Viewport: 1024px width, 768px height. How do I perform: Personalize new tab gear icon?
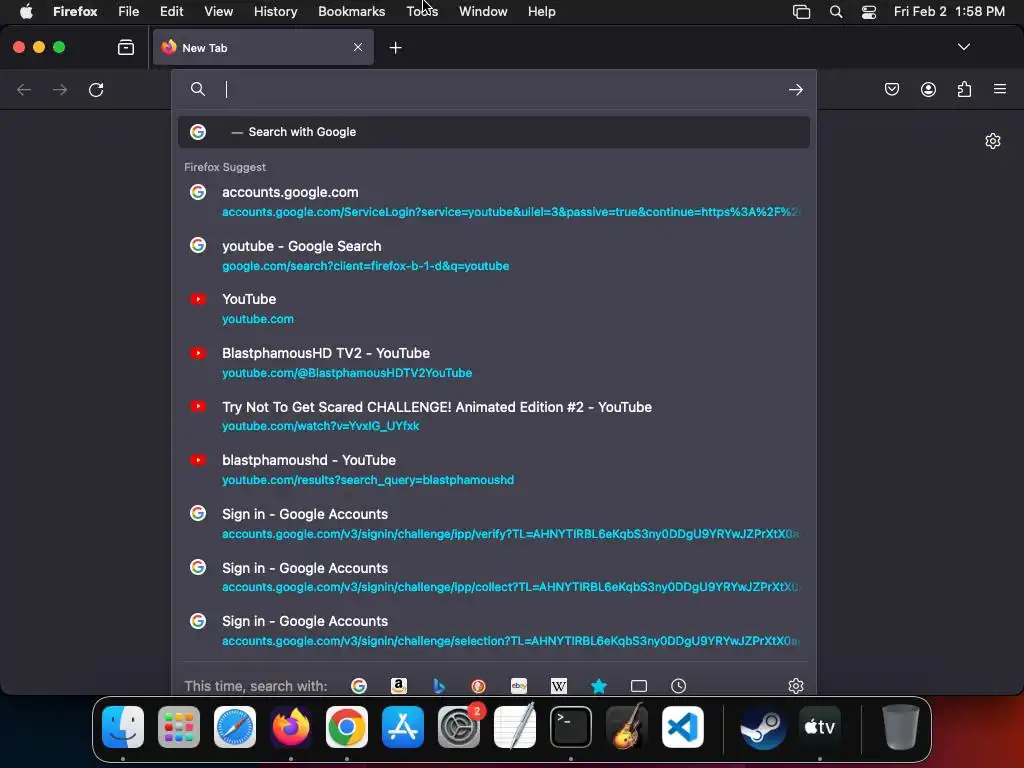pos(993,141)
